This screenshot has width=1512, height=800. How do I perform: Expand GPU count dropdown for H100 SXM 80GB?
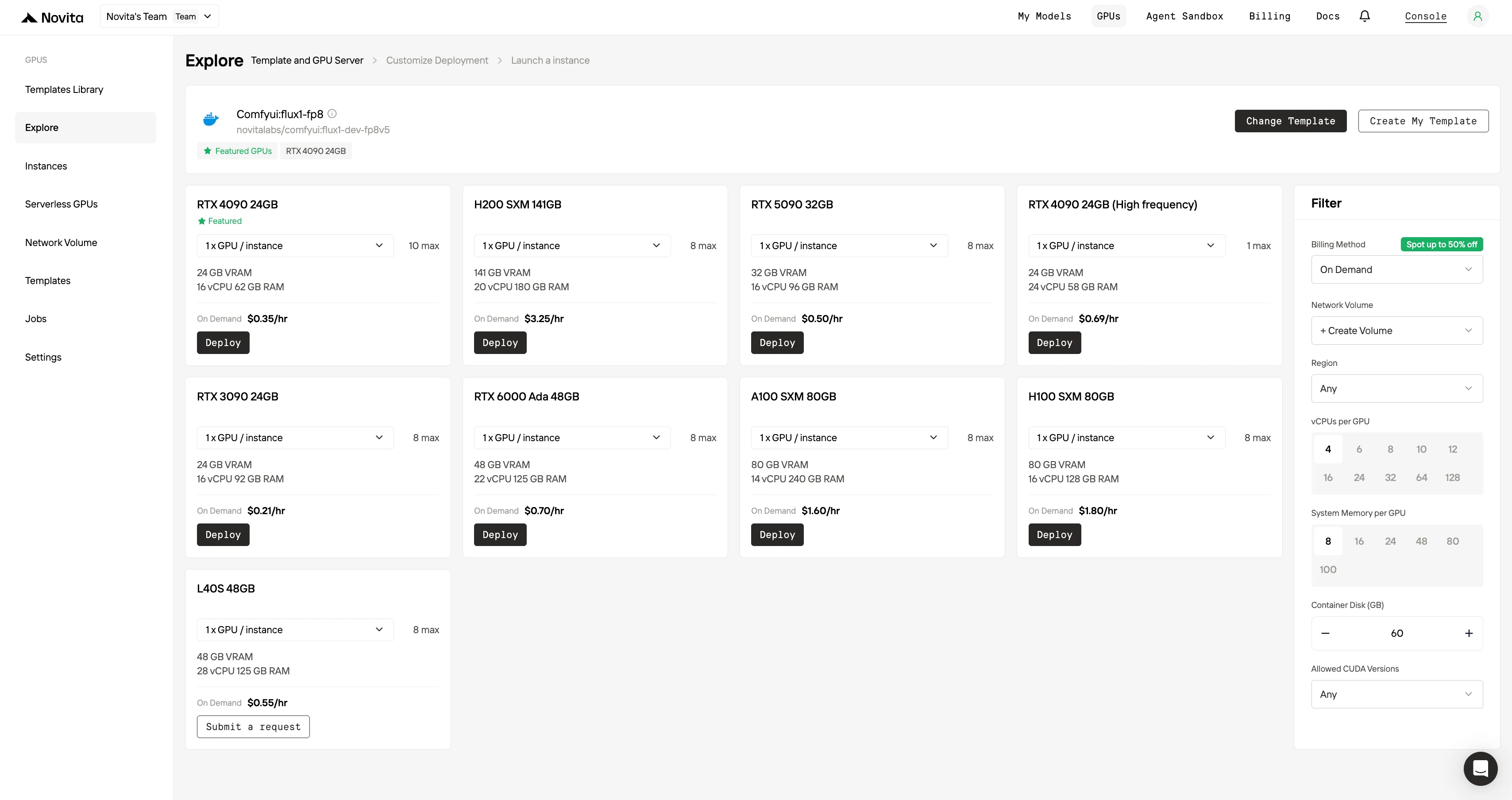point(1126,438)
